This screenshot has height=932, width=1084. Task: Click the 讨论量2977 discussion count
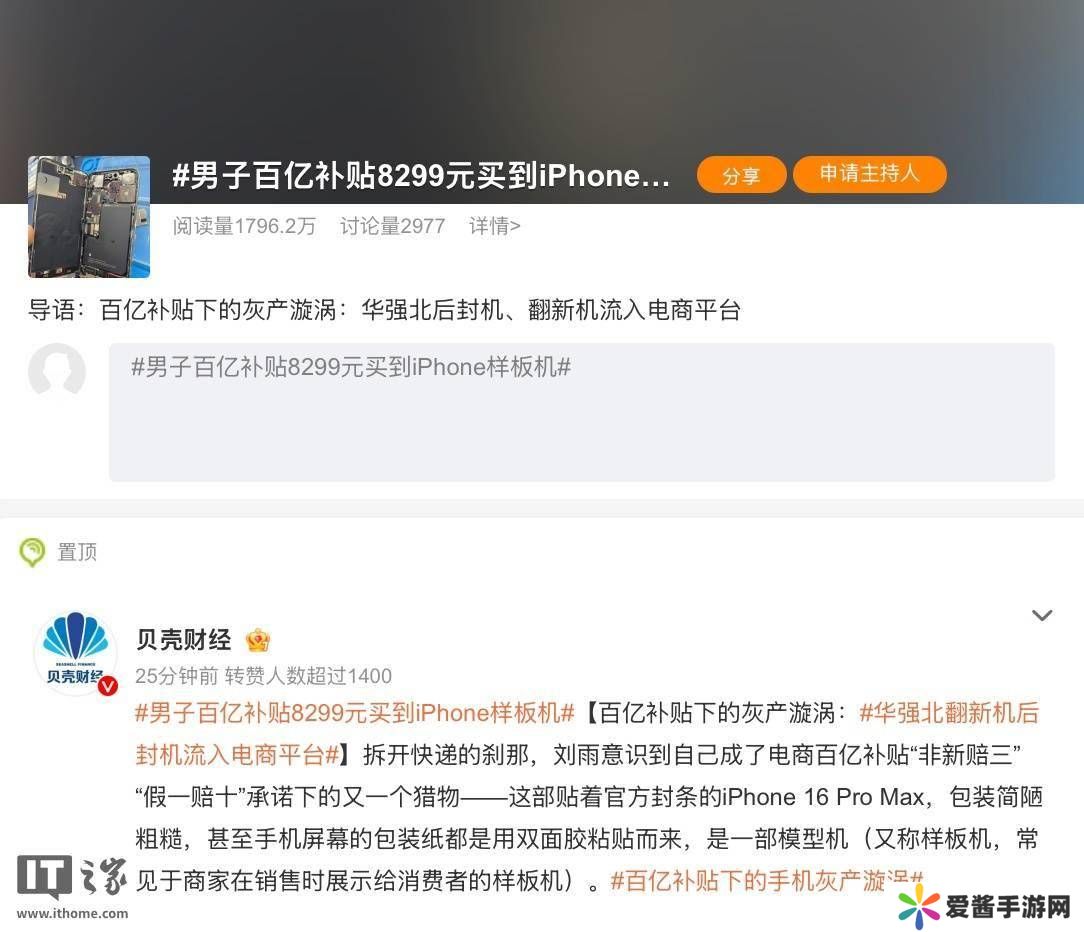tap(392, 226)
